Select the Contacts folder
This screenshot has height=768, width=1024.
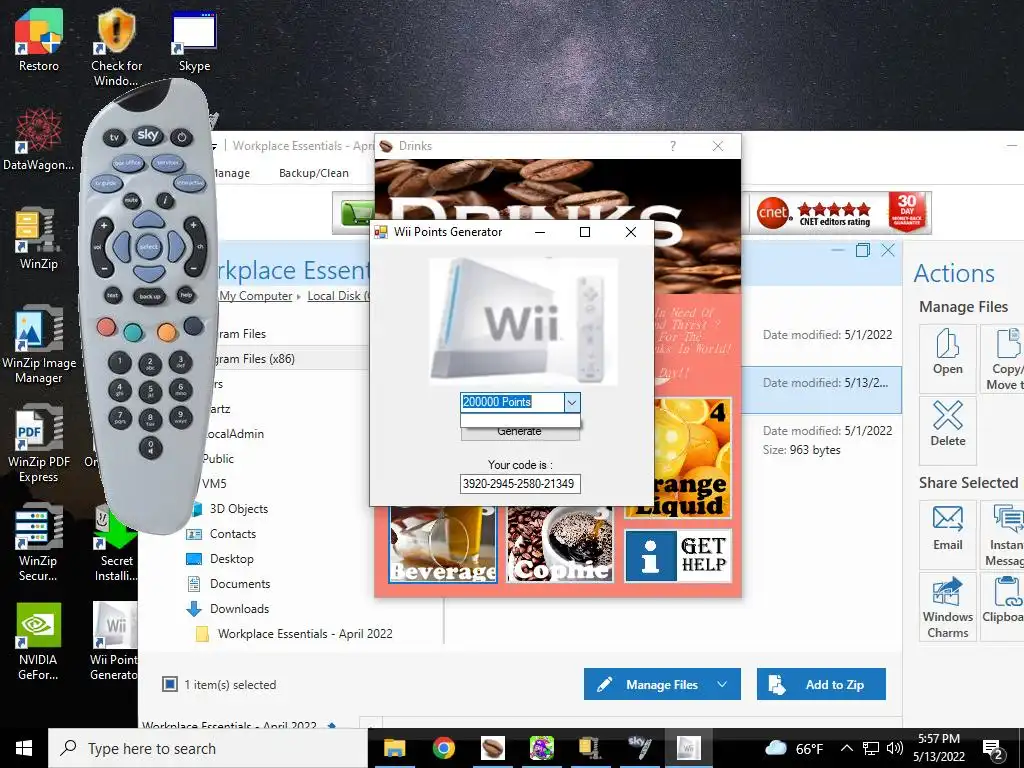[x=232, y=534]
